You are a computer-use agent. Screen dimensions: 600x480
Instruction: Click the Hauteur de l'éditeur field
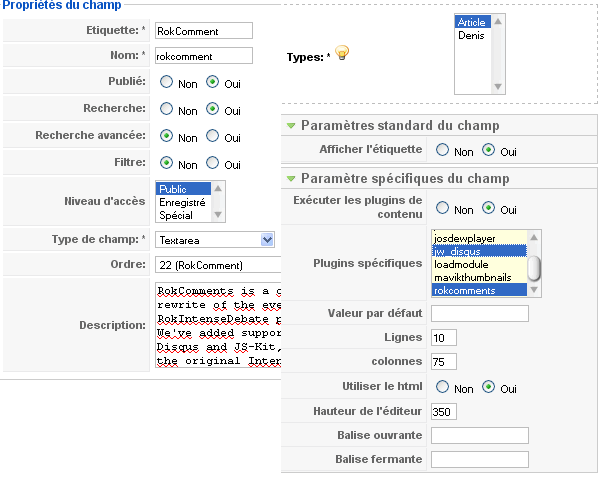click(x=444, y=411)
